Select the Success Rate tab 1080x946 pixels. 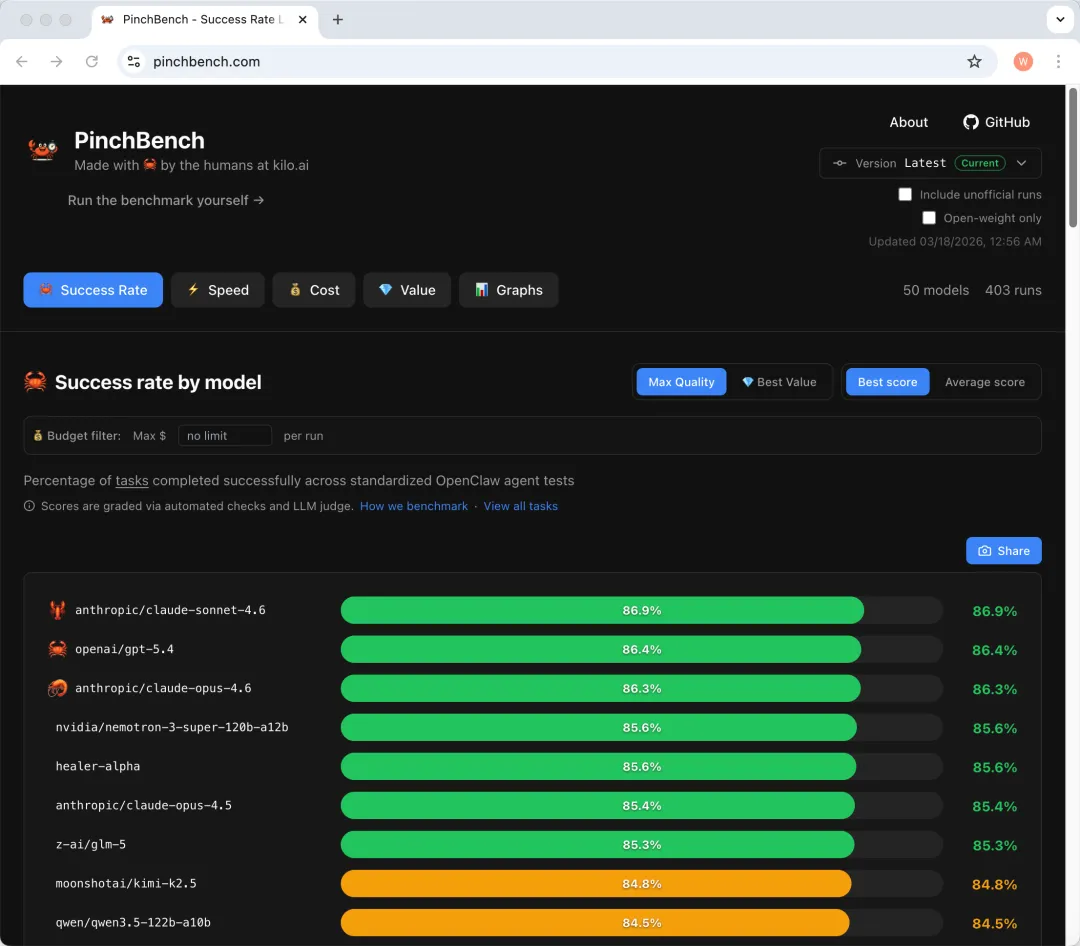coord(93,290)
